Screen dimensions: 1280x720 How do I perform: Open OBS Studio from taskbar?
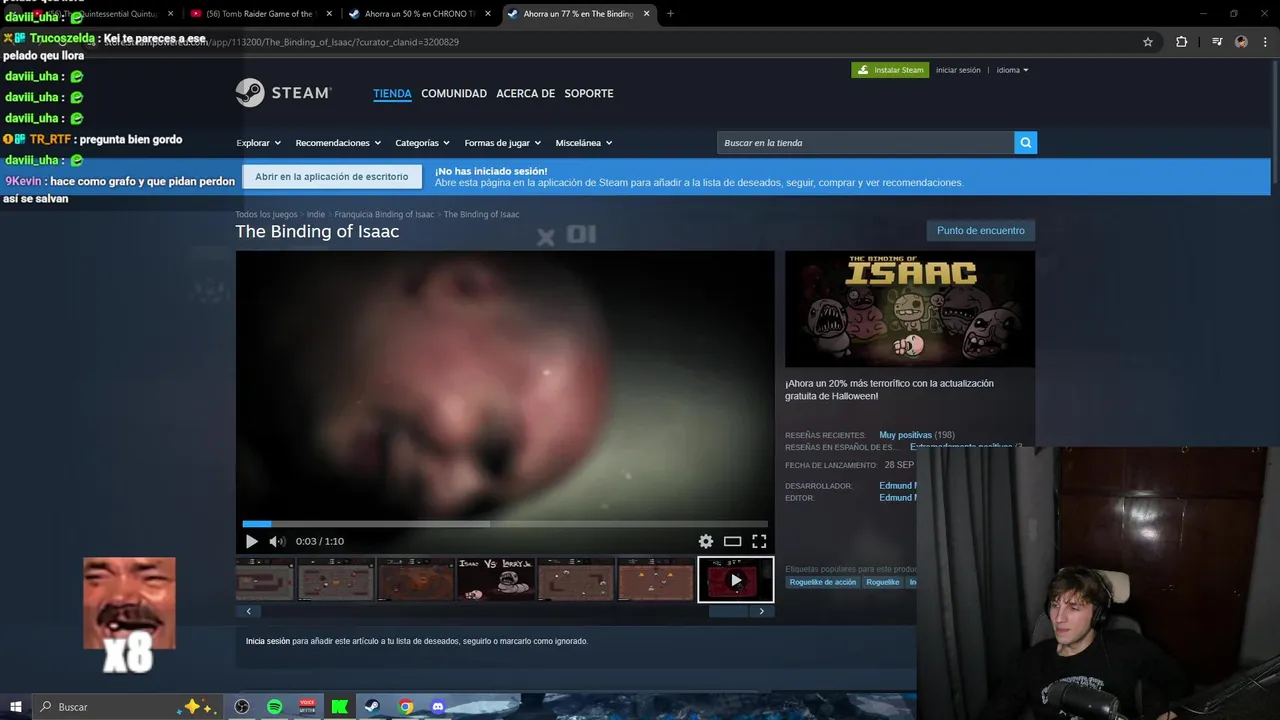click(242, 707)
